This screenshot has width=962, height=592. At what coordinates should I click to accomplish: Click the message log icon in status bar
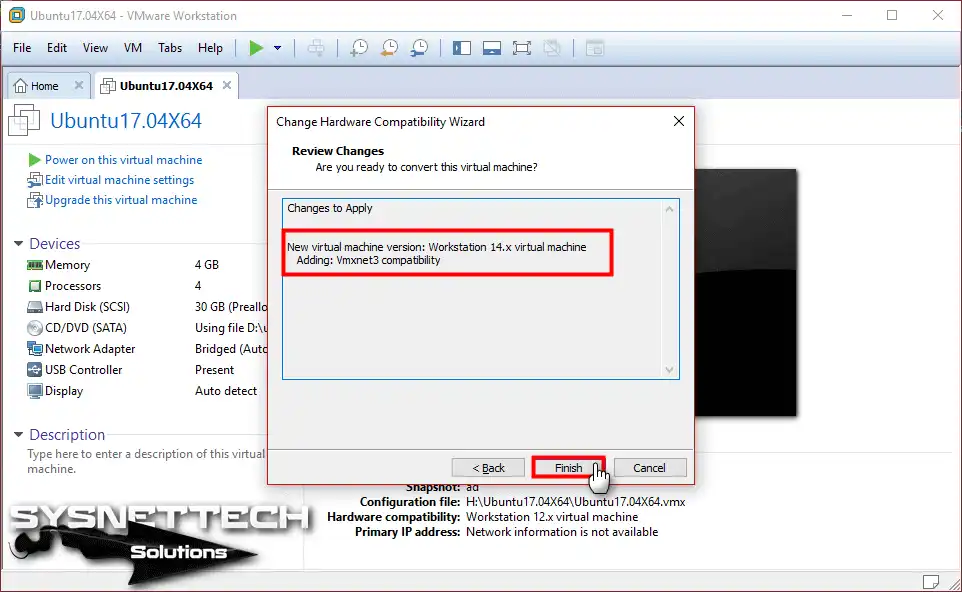(931, 581)
